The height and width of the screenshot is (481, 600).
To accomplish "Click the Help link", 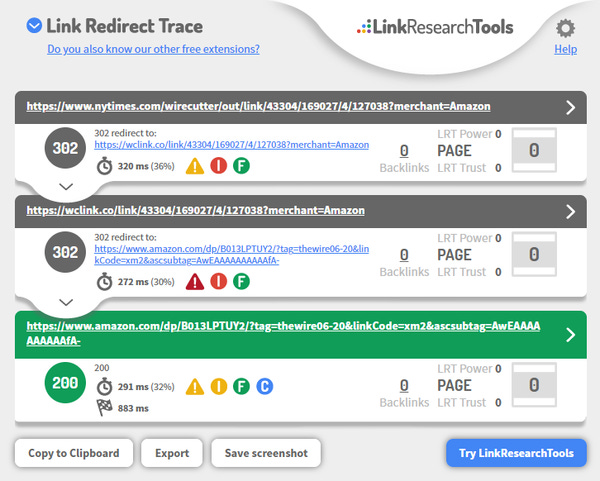I will pos(565,49).
